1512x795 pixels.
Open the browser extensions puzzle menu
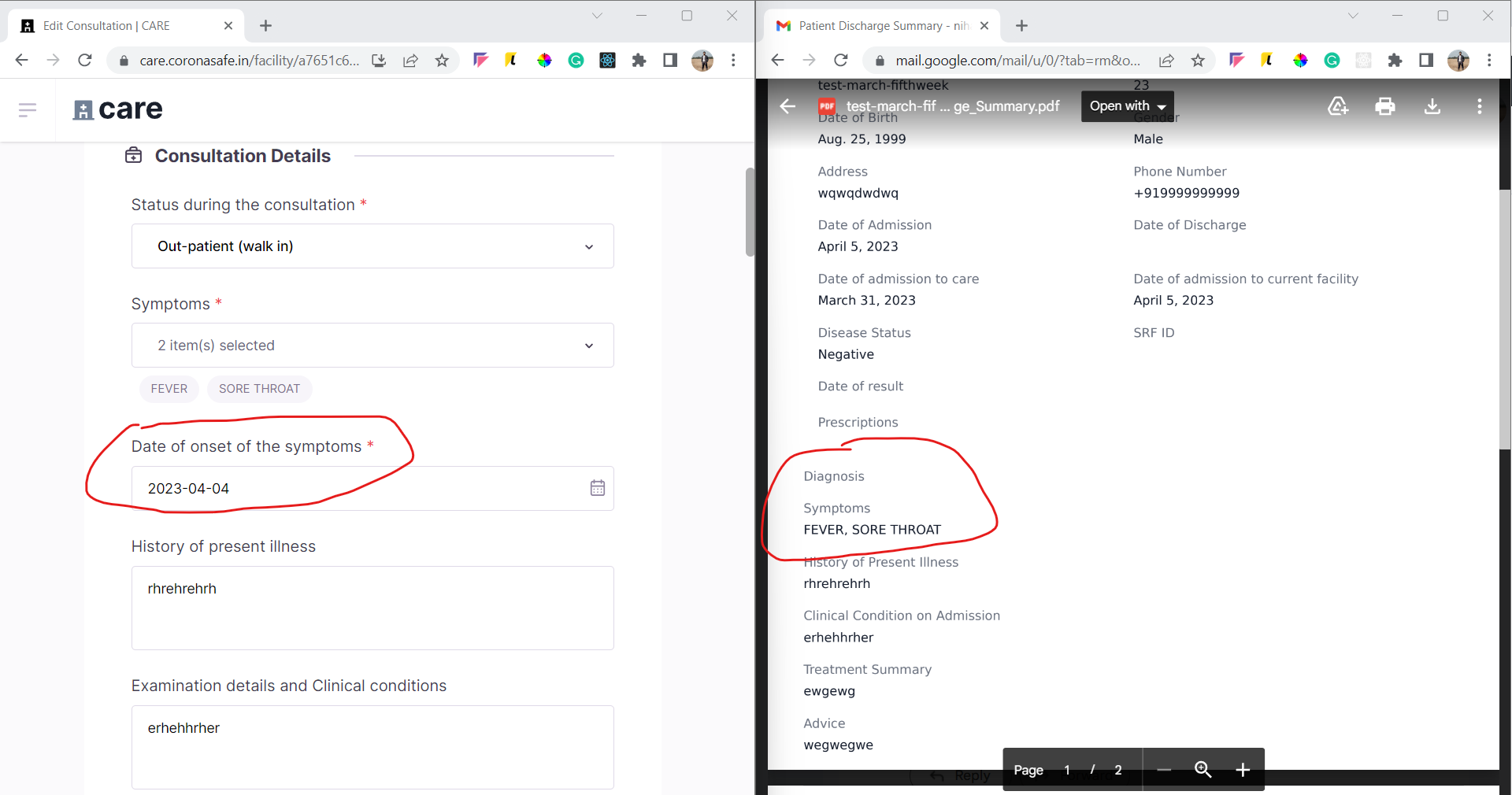(x=639, y=60)
